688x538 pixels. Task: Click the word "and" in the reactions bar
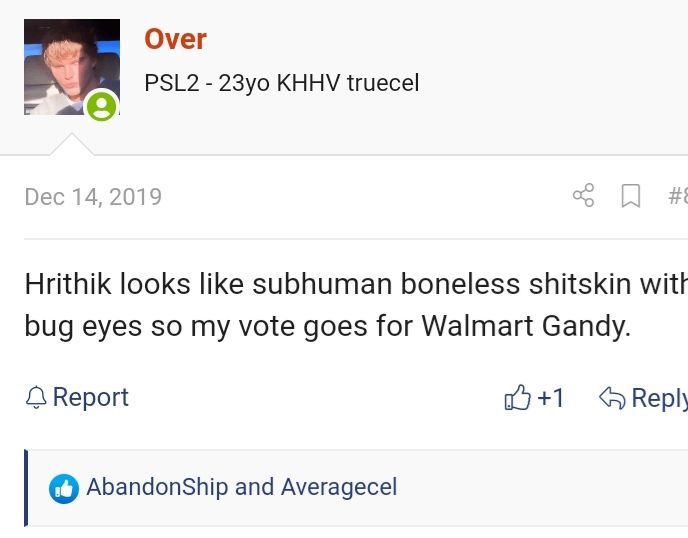point(254,487)
